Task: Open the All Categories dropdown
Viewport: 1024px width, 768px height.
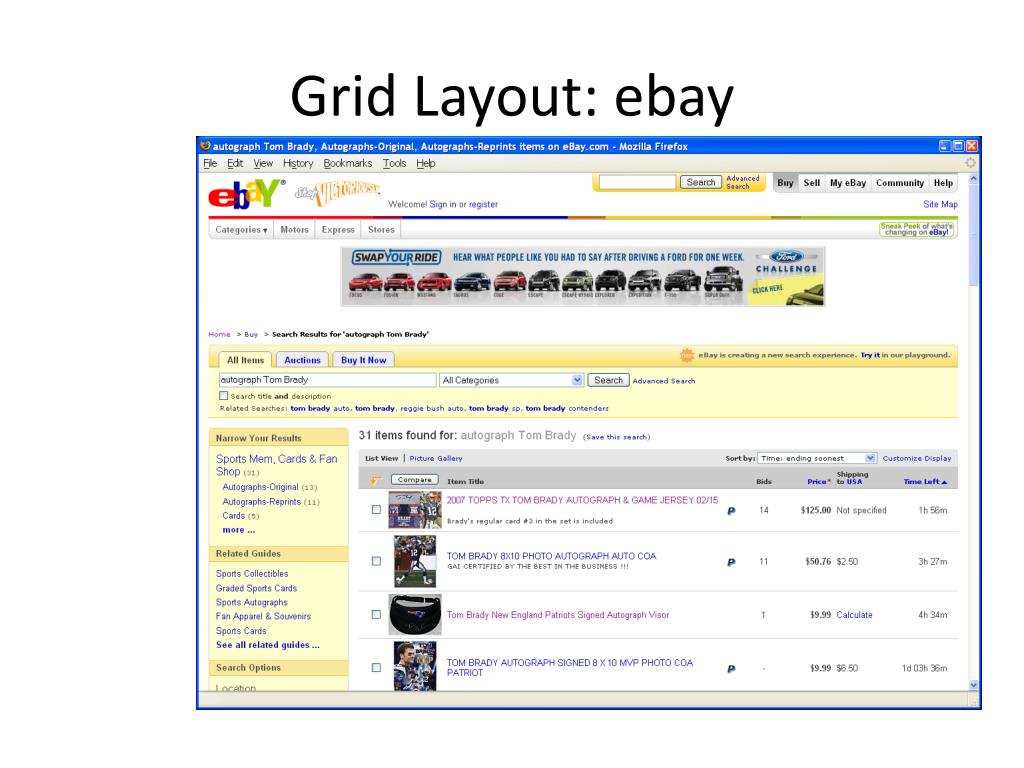Action: click(511, 380)
